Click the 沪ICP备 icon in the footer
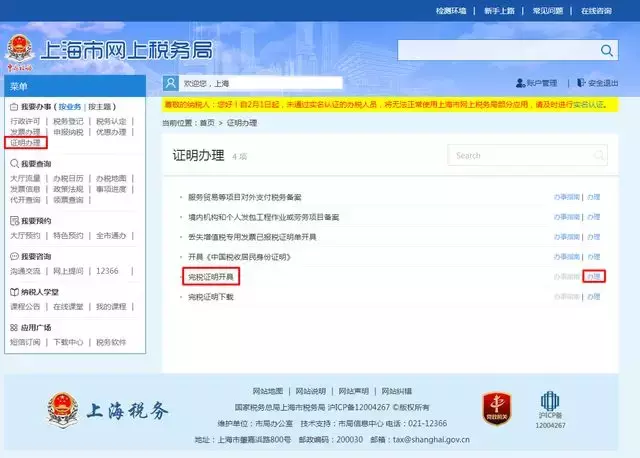The image size is (640, 458). pyautogui.click(x=550, y=401)
